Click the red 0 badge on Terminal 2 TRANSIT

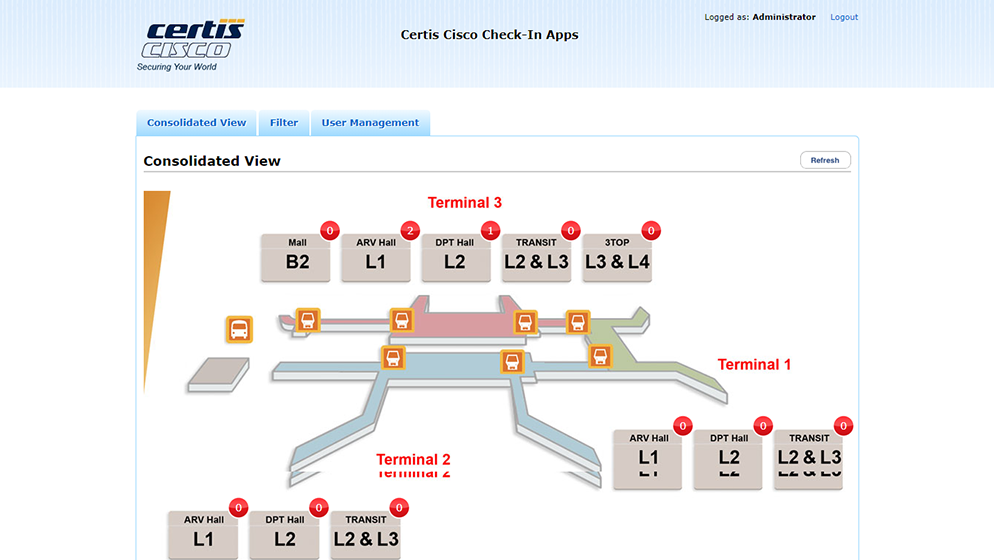click(399, 507)
